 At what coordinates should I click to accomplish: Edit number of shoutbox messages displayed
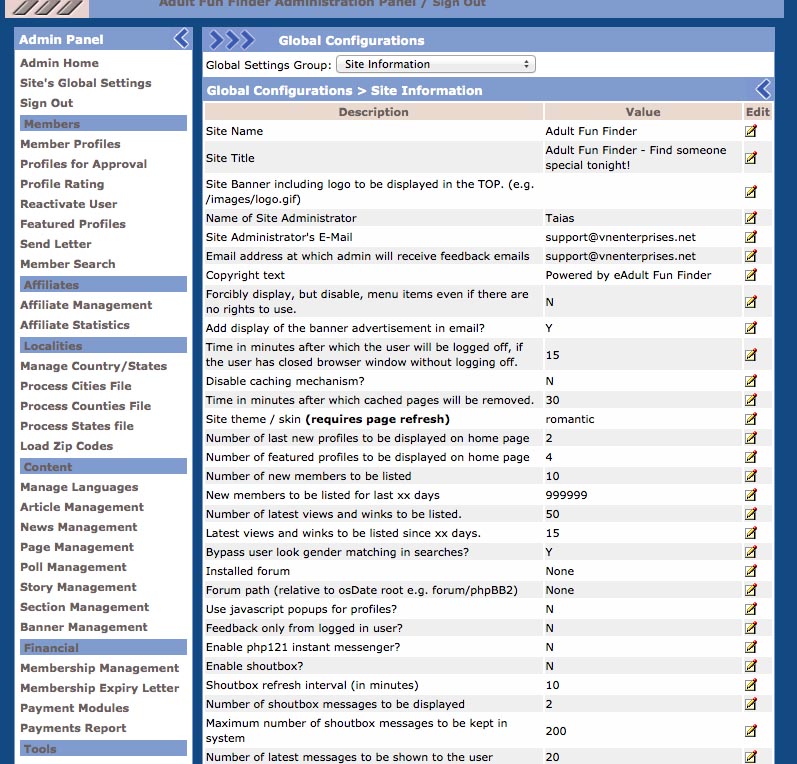click(x=751, y=704)
